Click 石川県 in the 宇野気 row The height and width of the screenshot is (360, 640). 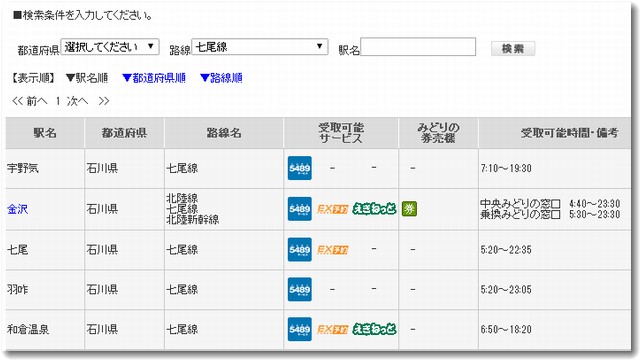102,168
